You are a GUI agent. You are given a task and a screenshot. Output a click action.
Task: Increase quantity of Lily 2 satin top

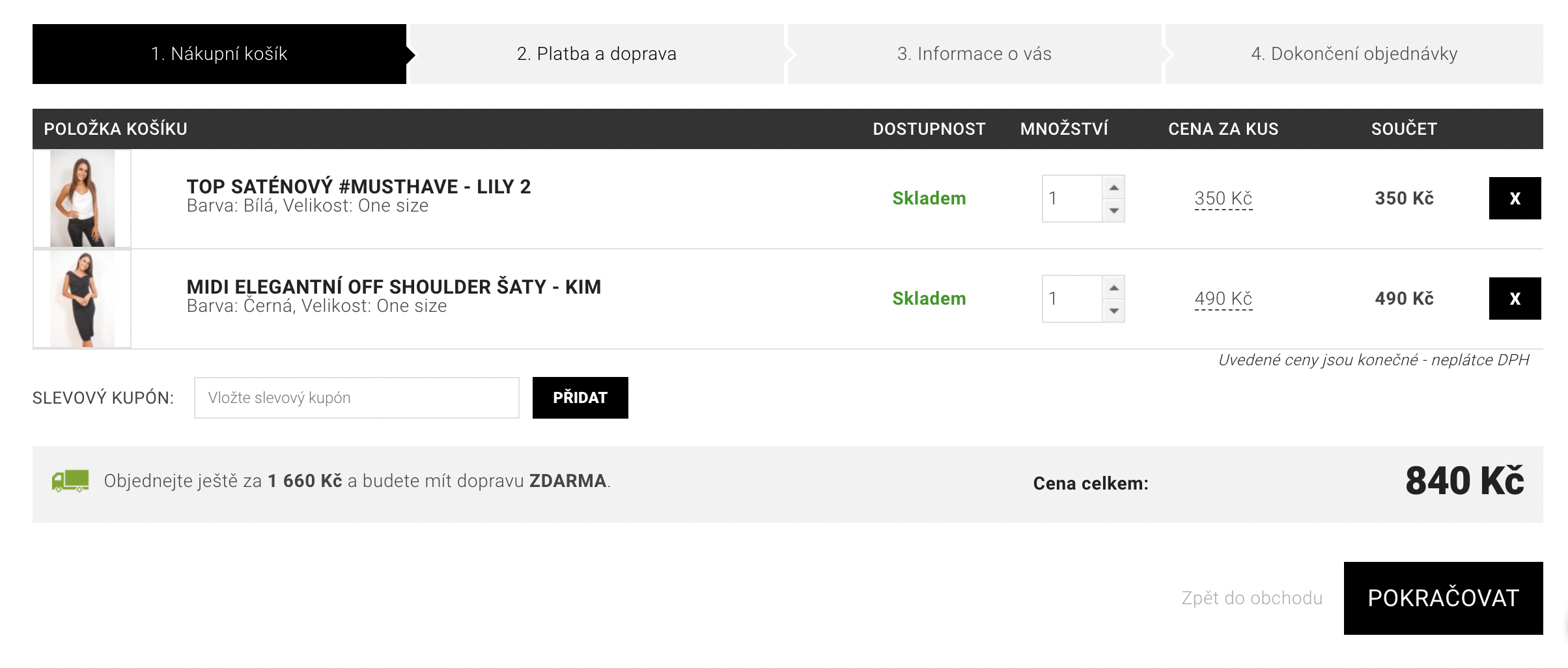tap(1114, 188)
